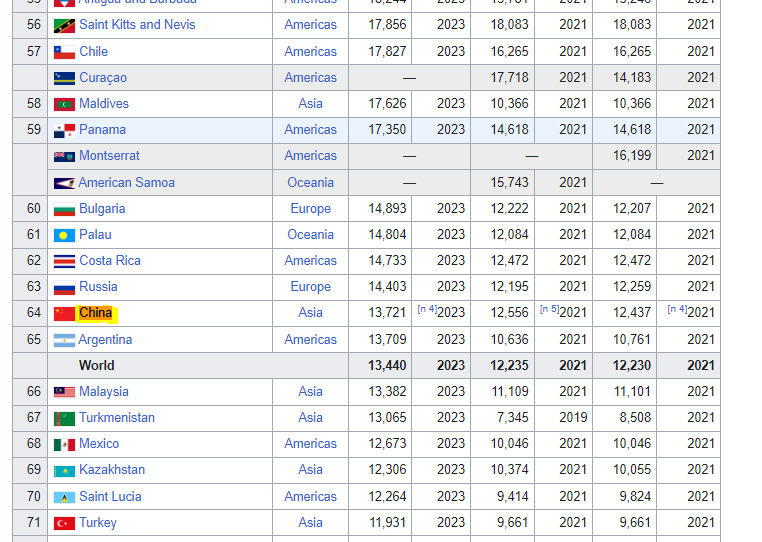Click the Maldives flag icon
762x542 pixels.
tap(64, 105)
